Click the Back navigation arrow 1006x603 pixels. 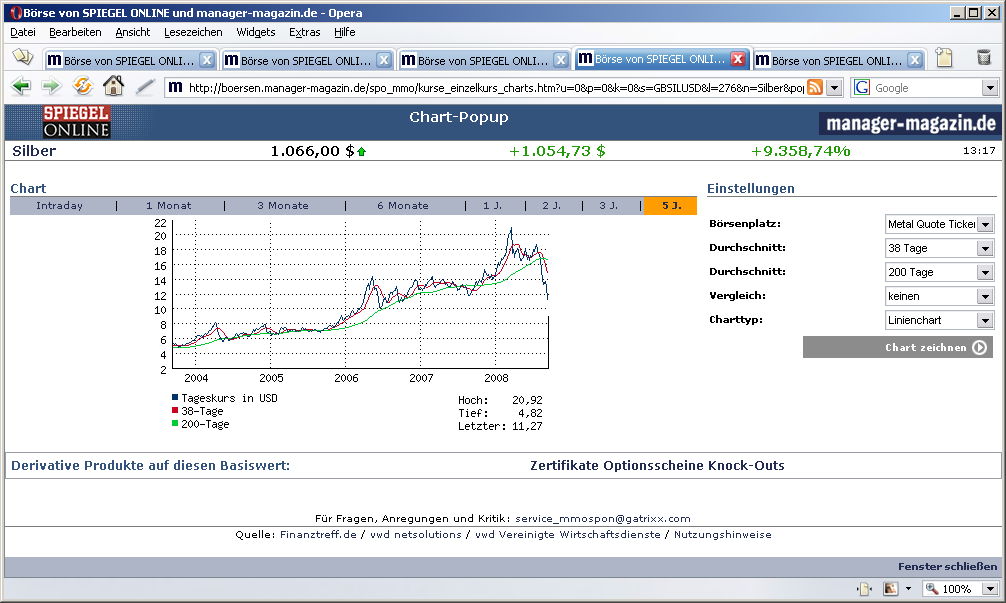pyautogui.click(x=21, y=87)
